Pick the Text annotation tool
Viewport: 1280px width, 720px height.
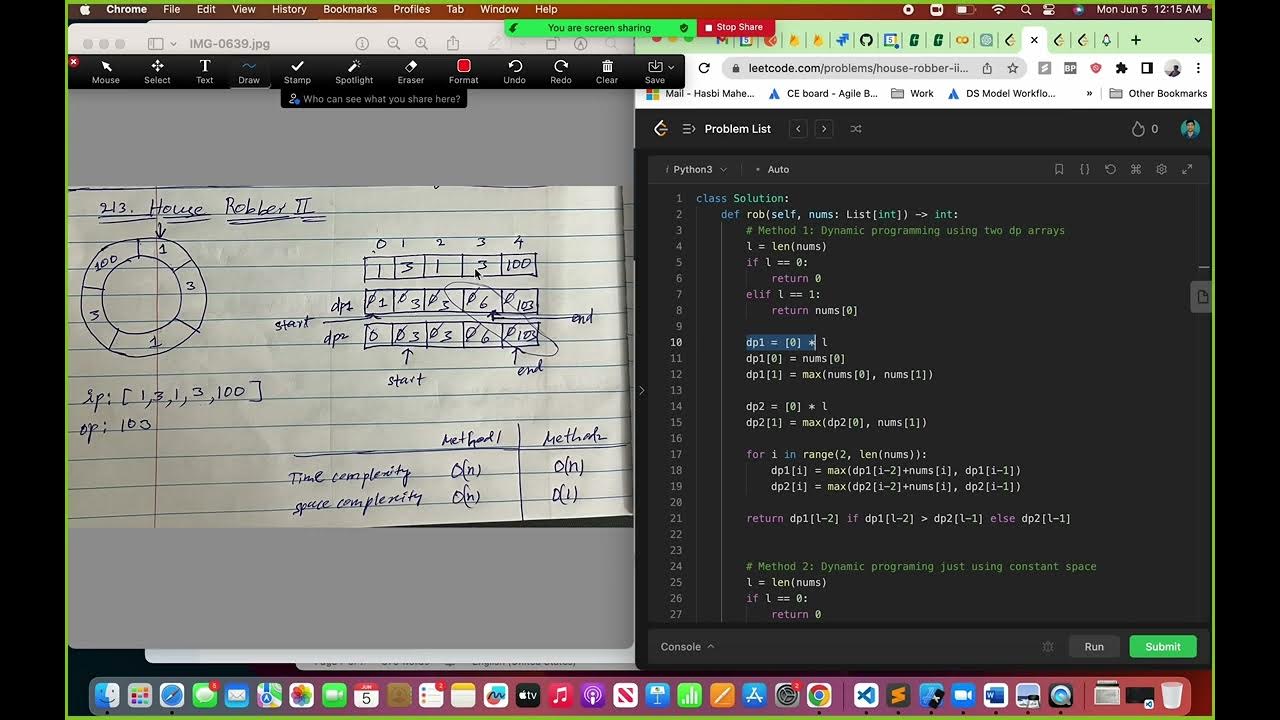point(204,72)
